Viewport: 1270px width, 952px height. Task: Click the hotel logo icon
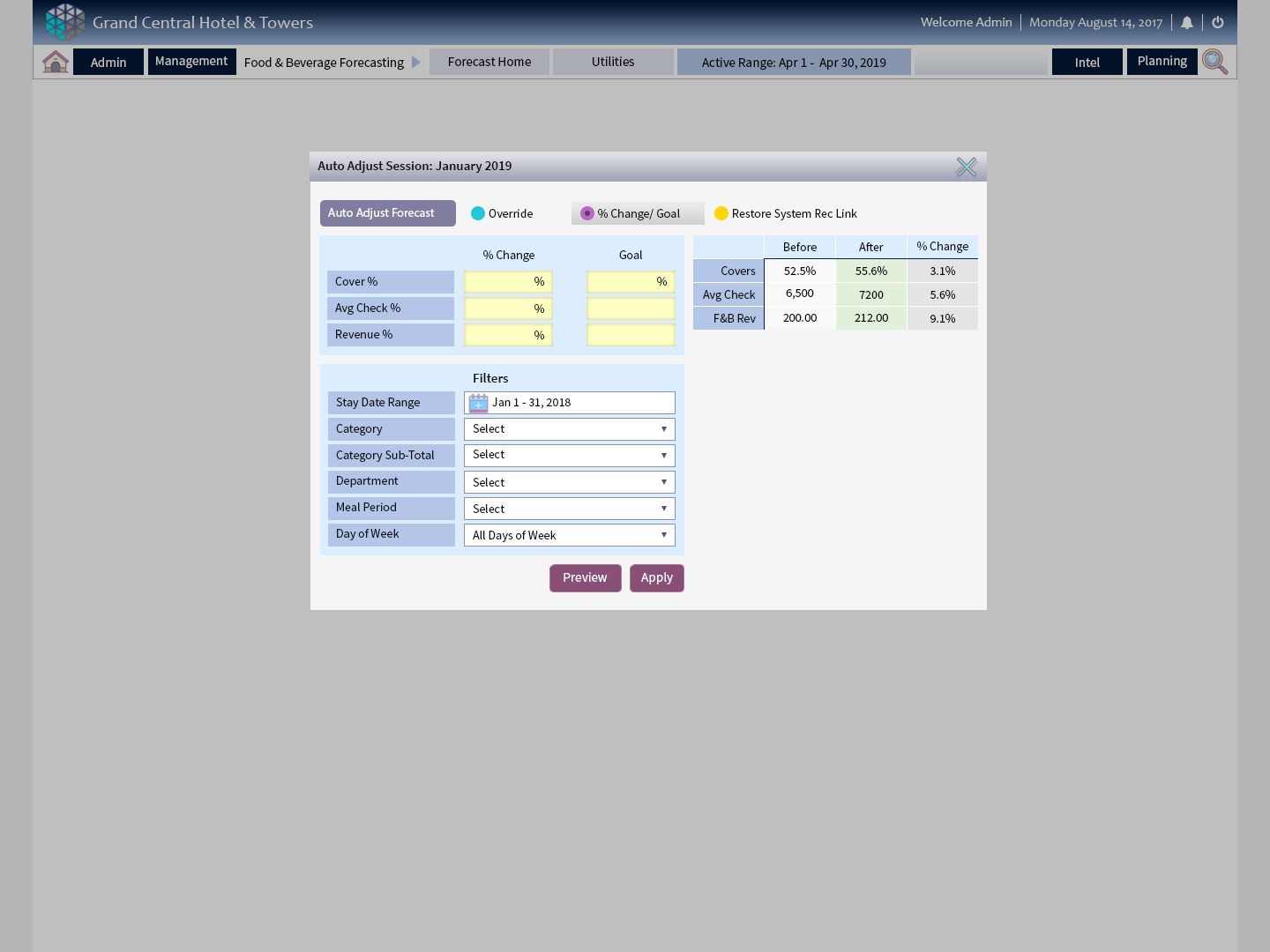pos(65,22)
